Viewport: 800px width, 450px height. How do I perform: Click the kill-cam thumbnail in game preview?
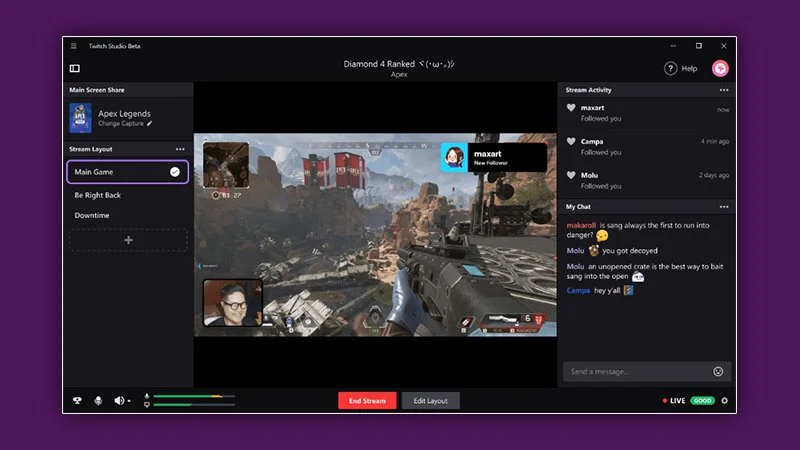[x=226, y=165]
